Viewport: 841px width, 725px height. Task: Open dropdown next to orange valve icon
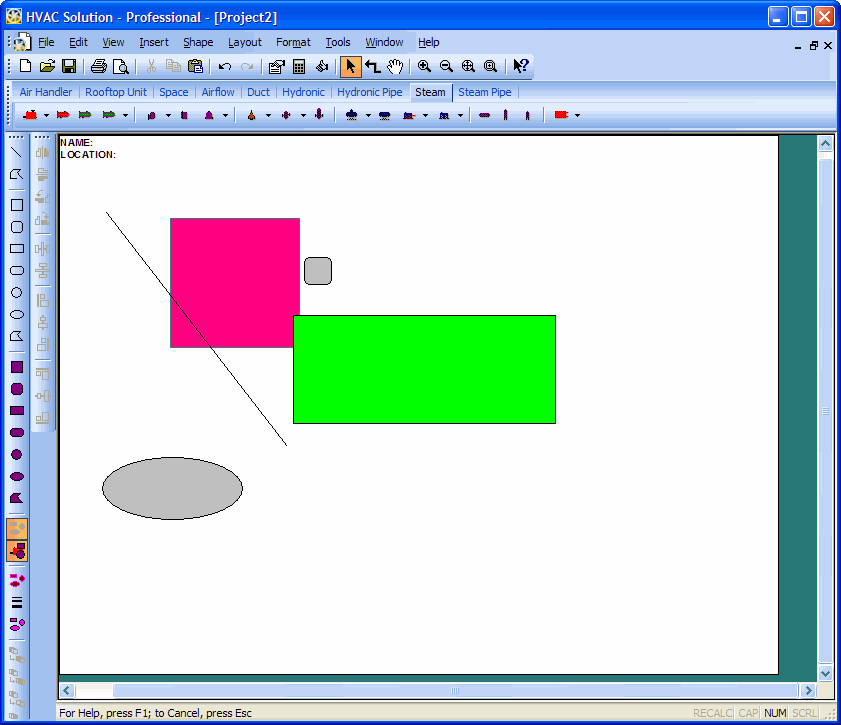tap(268, 115)
